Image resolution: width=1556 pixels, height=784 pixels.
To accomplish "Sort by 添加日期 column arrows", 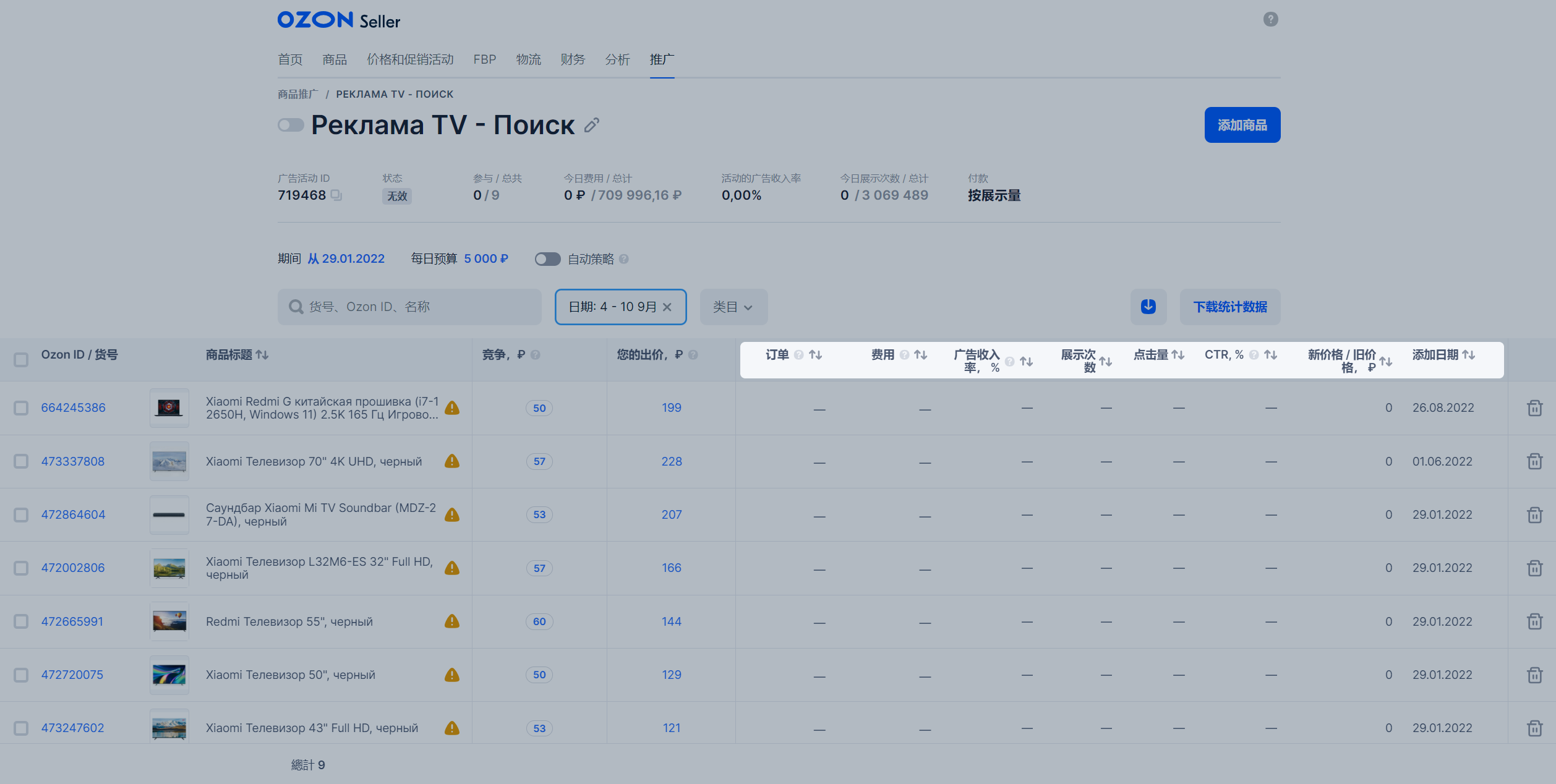I will click(1469, 355).
